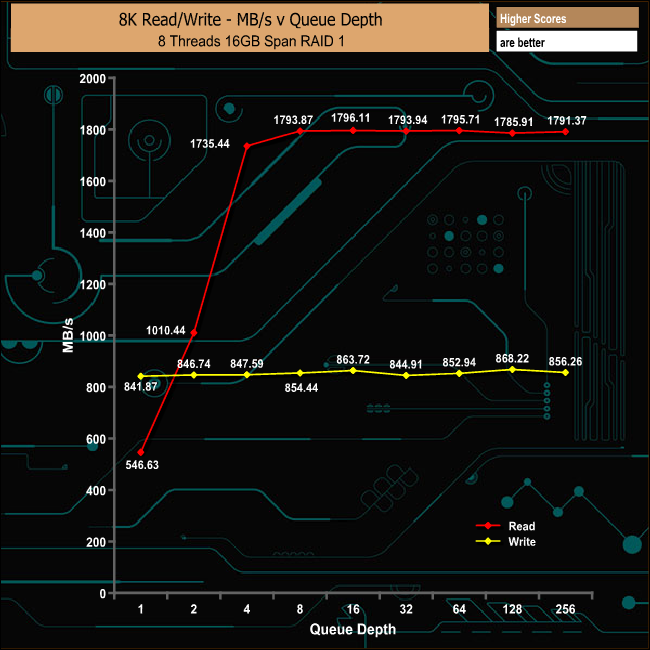Image resolution: width=650 pixels, height=650 pixels.
Task: Click the Write data label 863.72
Action: pos(353,359)
